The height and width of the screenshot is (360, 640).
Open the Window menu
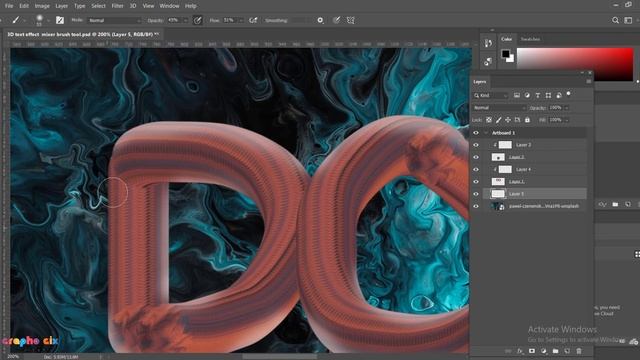pyautogui.click(x=169, y=6)
